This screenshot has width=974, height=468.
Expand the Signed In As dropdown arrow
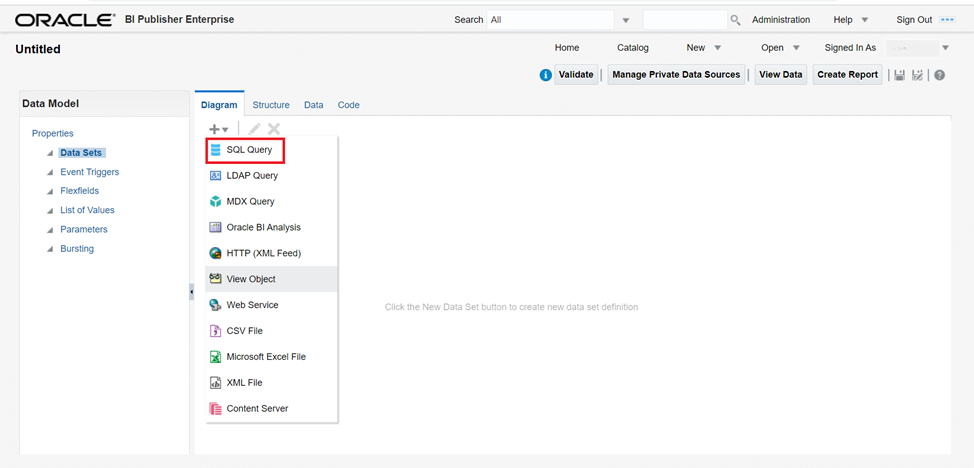click(946, 48)
